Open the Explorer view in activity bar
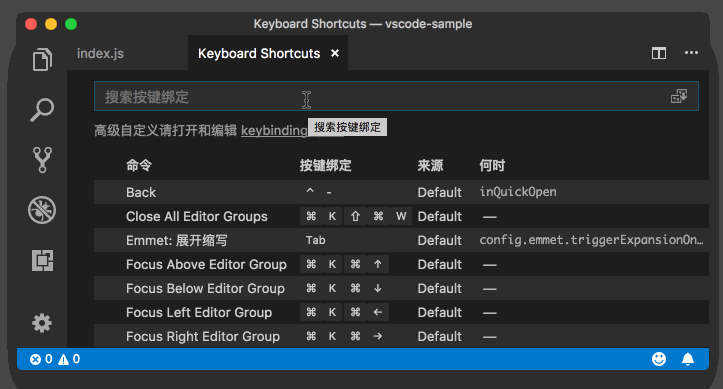723x389 pixels. point(42,60)
